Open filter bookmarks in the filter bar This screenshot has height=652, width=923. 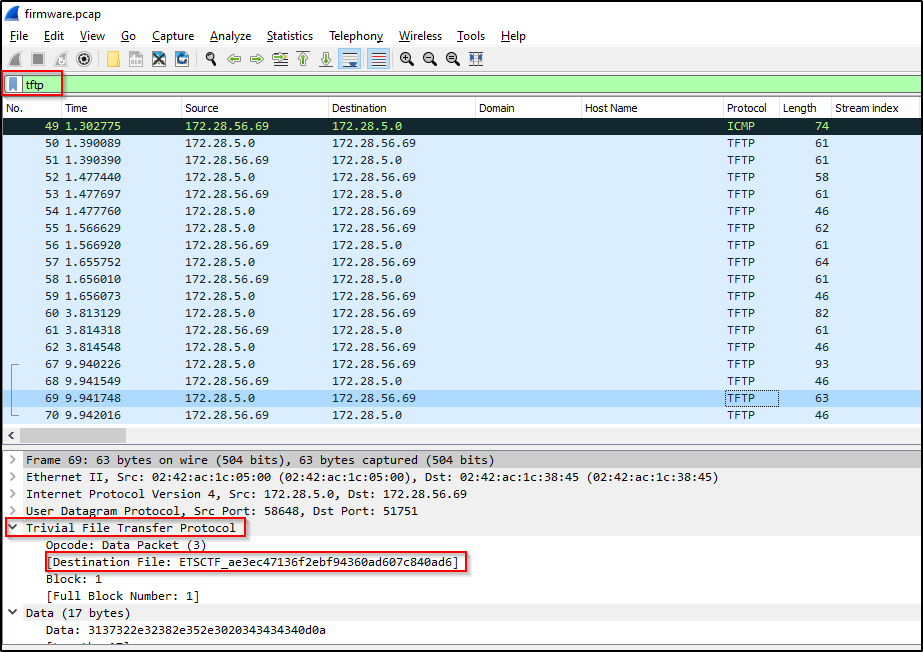(12, 84)
